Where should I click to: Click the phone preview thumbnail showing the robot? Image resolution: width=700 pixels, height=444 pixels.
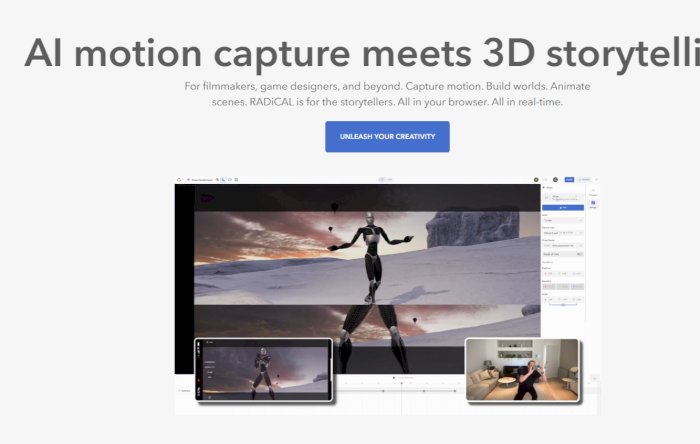(x=264, y=369)
